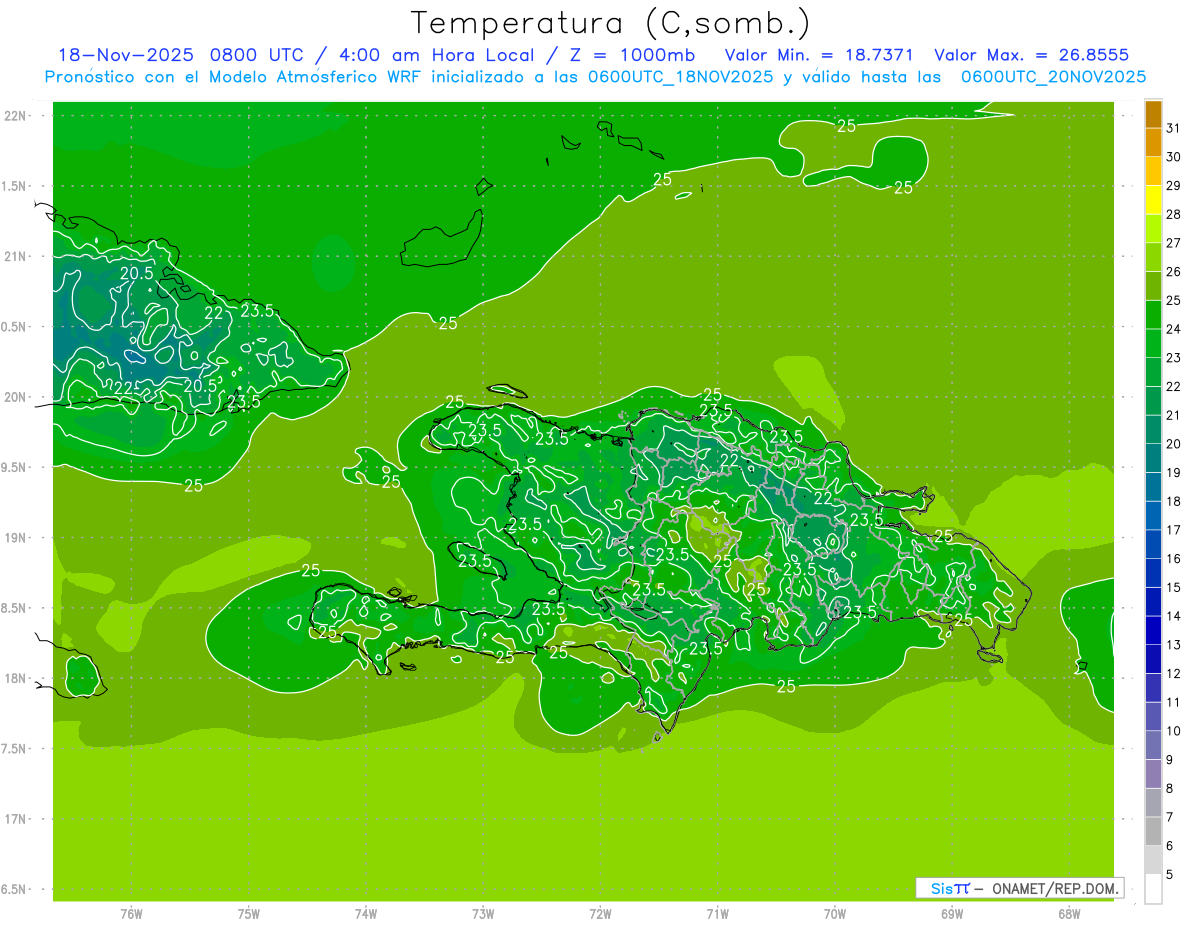Select the "76W" longitude axis label
Viewport: 1200px width, 927px height.
[131, 914]
